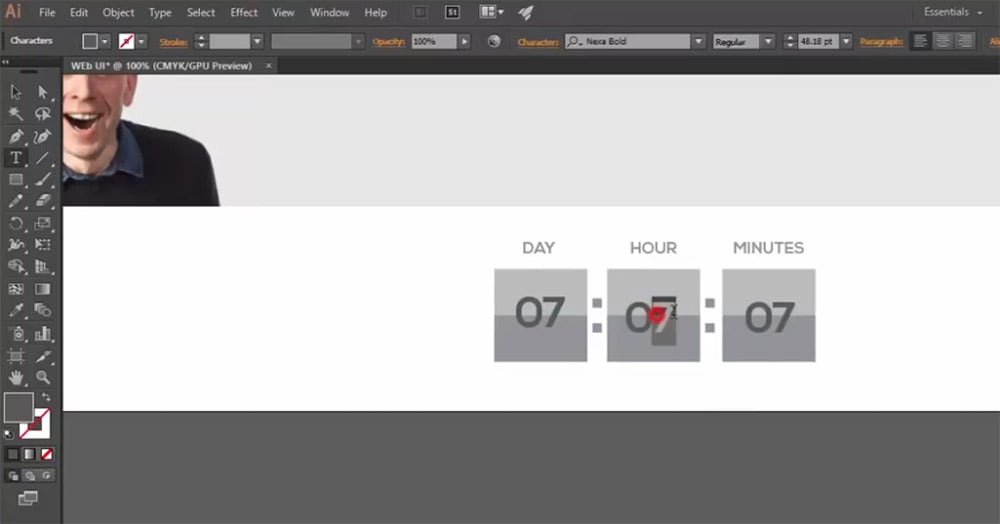Align paragraph text center

943,41
